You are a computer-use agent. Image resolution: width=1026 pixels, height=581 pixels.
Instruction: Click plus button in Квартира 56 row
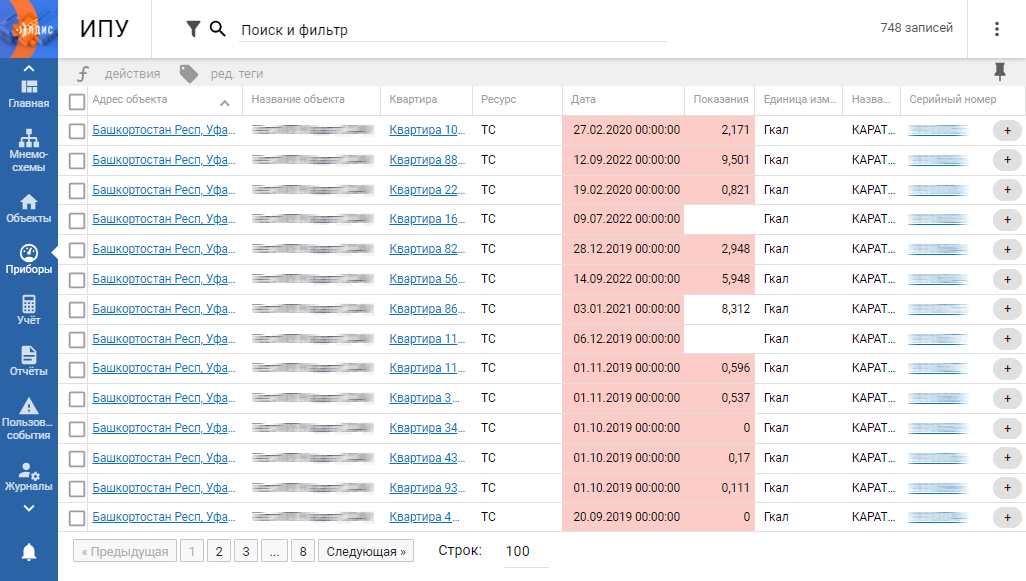point(1008,279)
